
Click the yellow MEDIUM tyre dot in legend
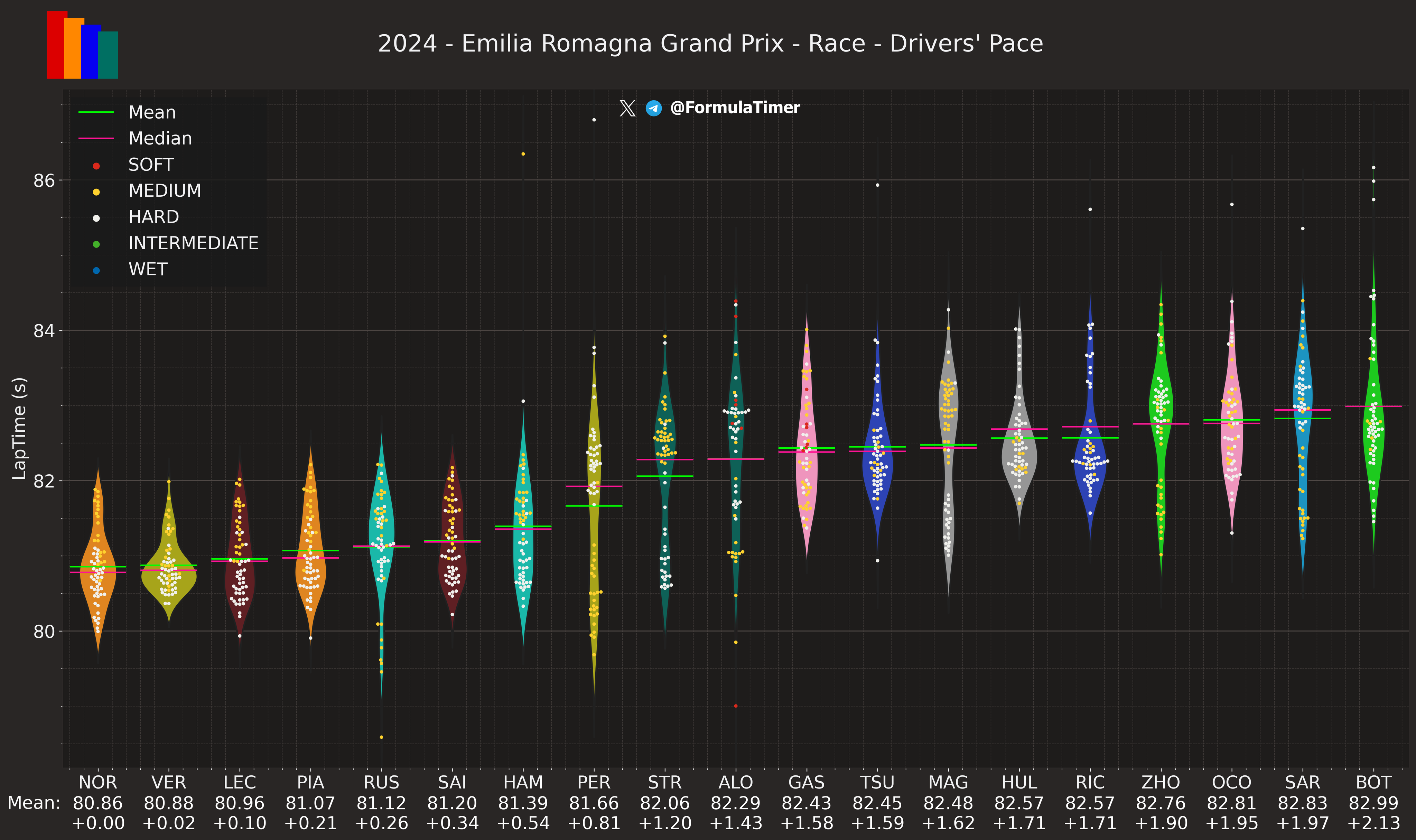click(x=96, y=192)
